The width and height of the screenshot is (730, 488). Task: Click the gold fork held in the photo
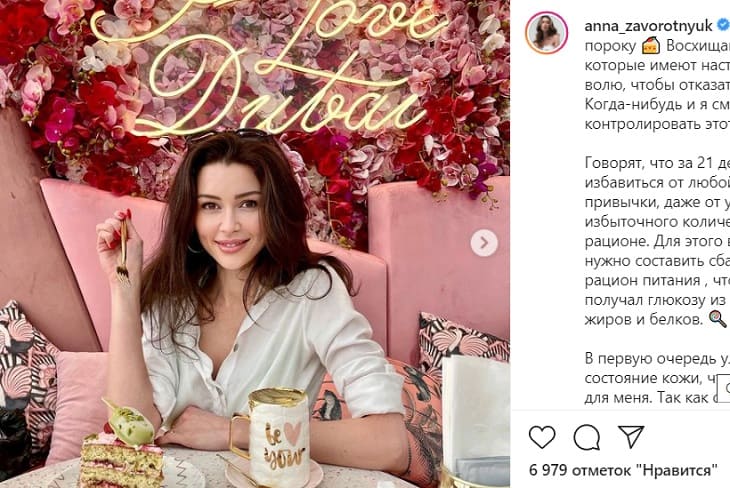[123, 251]
